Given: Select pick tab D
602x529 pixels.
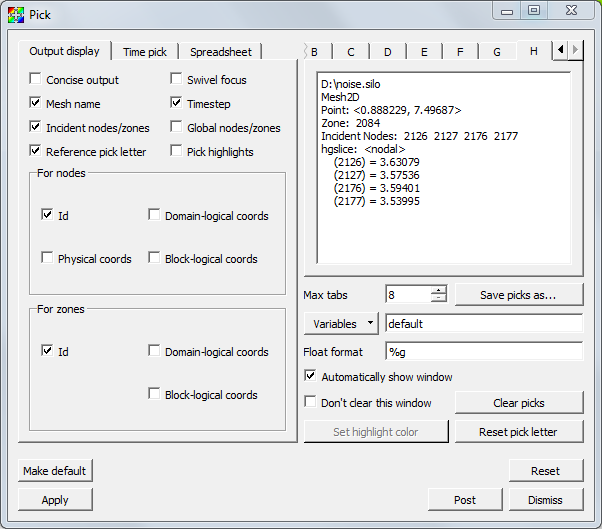Looking at the screenshot, I should coord(387,52).
